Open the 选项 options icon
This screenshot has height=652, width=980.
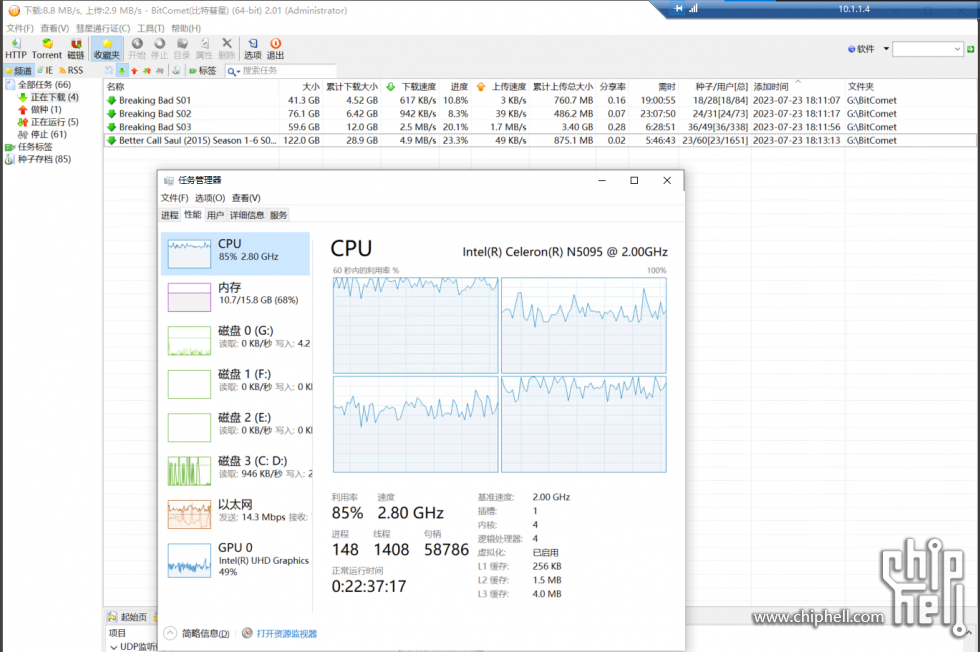tap(252, 48)
